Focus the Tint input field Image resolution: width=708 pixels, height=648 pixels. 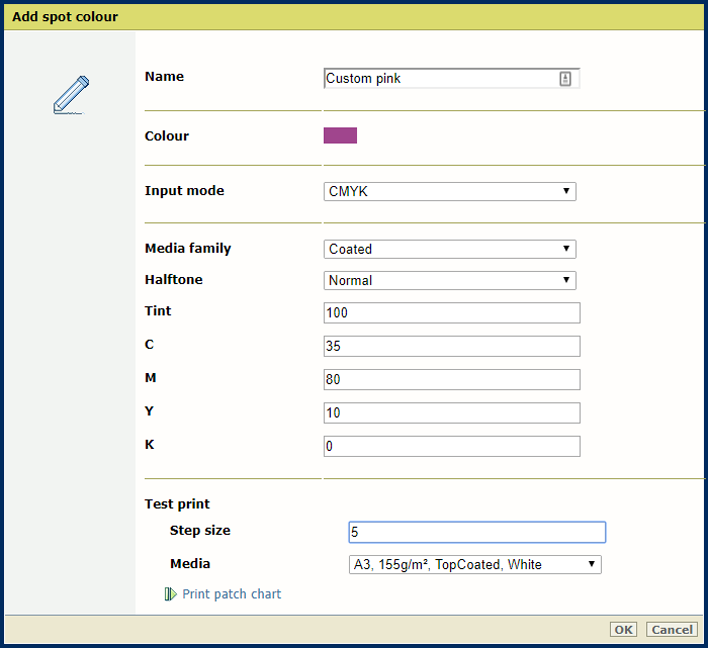[452, 313]
